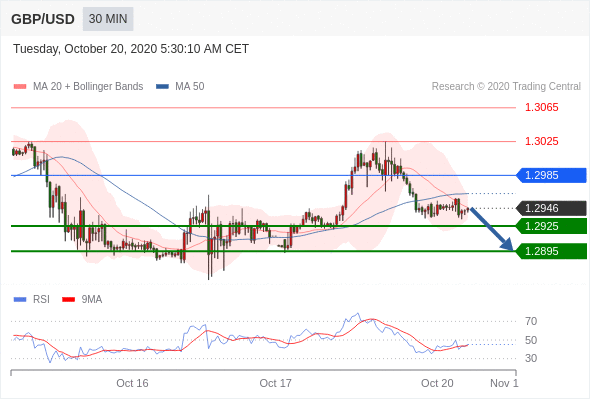The image size is (590, 400).
Task: Click the red 9MA legend swatch
Action: coord(68,300)
